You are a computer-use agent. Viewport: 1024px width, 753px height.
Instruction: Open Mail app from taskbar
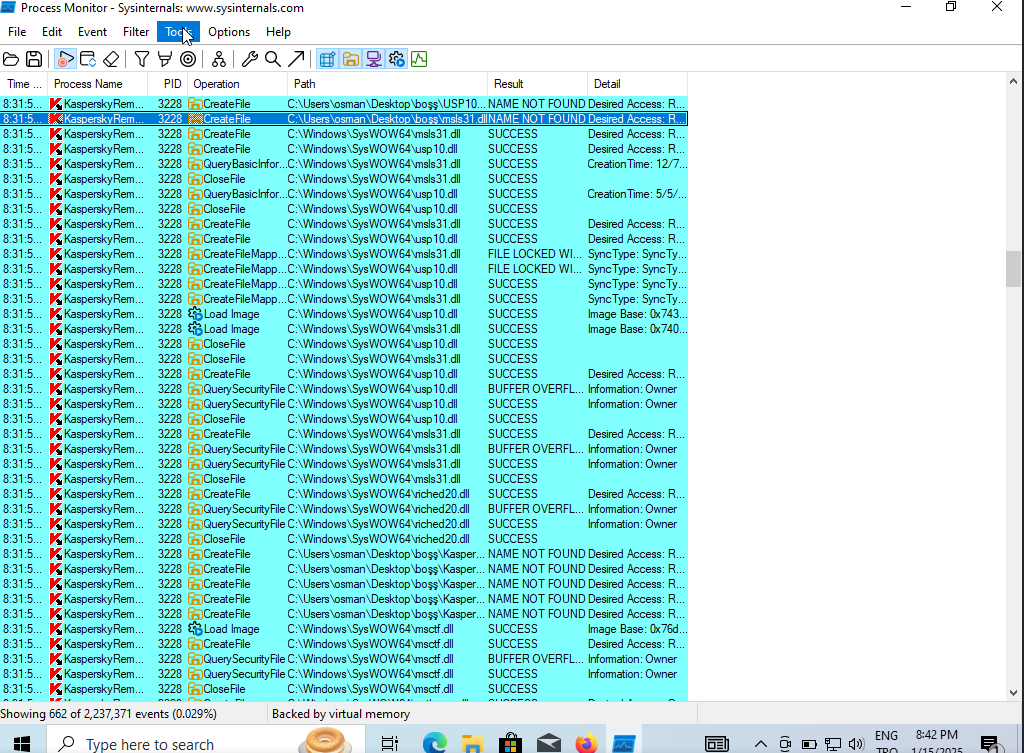point(549,744)
